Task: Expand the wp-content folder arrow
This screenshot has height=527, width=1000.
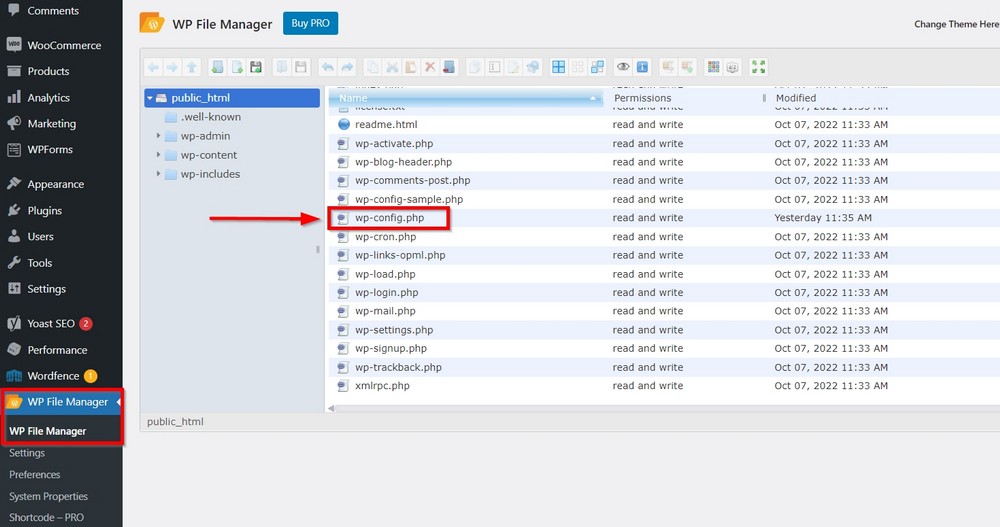Action: tap(158, 155)
